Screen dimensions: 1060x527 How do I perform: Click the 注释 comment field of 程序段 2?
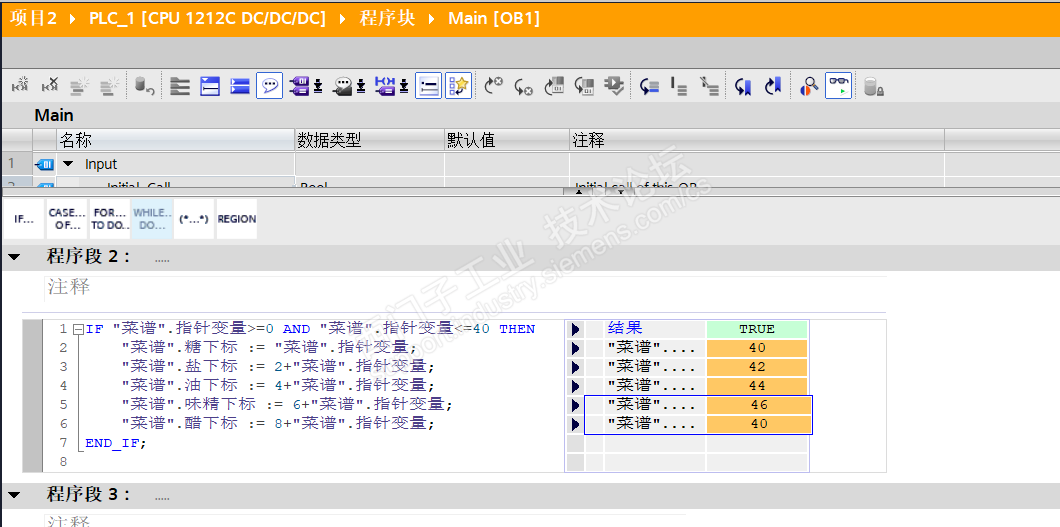465,288
